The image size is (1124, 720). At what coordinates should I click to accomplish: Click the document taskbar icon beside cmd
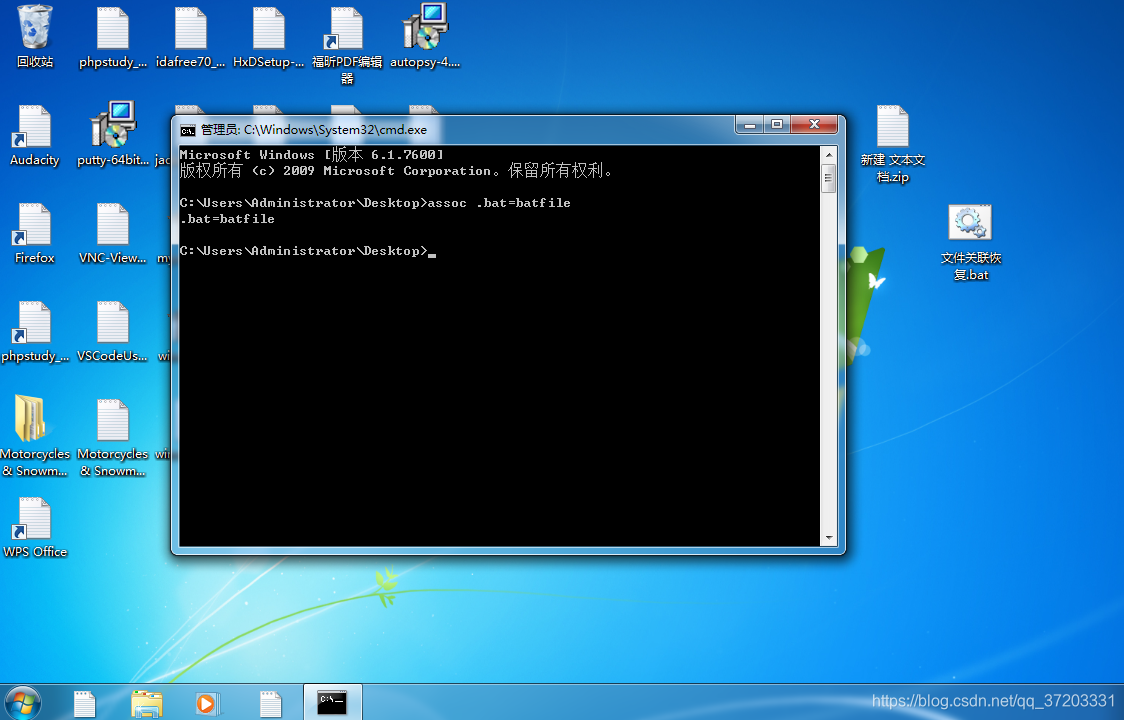click(270, 704)
